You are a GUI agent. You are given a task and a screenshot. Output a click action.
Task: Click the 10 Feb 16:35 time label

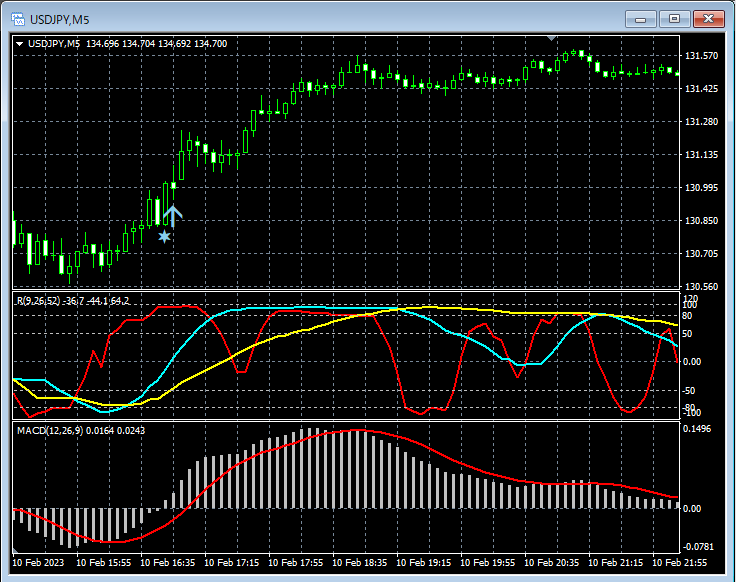click(x=166, y=563)
